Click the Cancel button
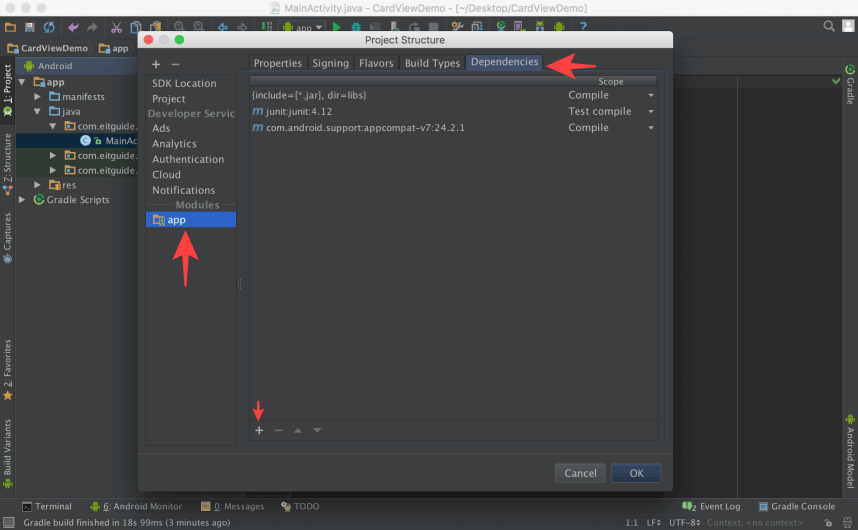This screenshot has height=530, width=858. pyautogui.click(x=580, y=473)
